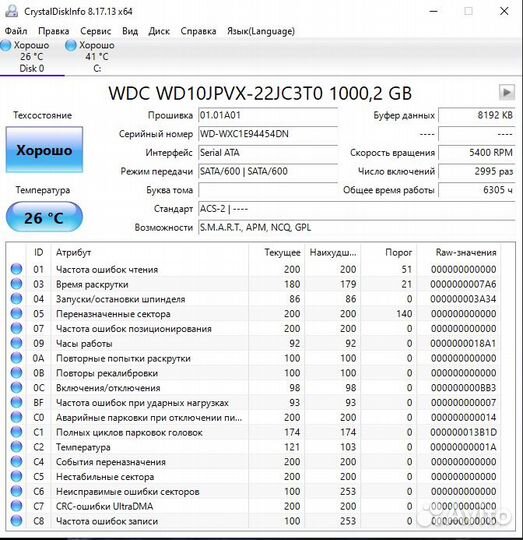Click the Disk 0 blue status orb
523x540 pixels.
pos(6,45)
